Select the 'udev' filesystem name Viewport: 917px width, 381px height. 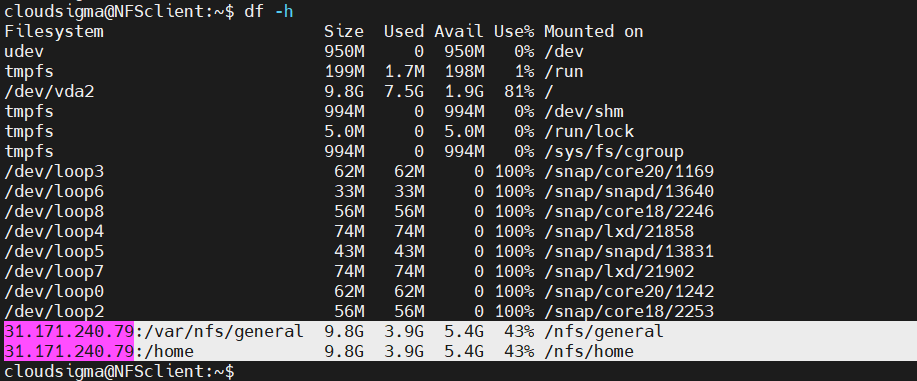24,52
